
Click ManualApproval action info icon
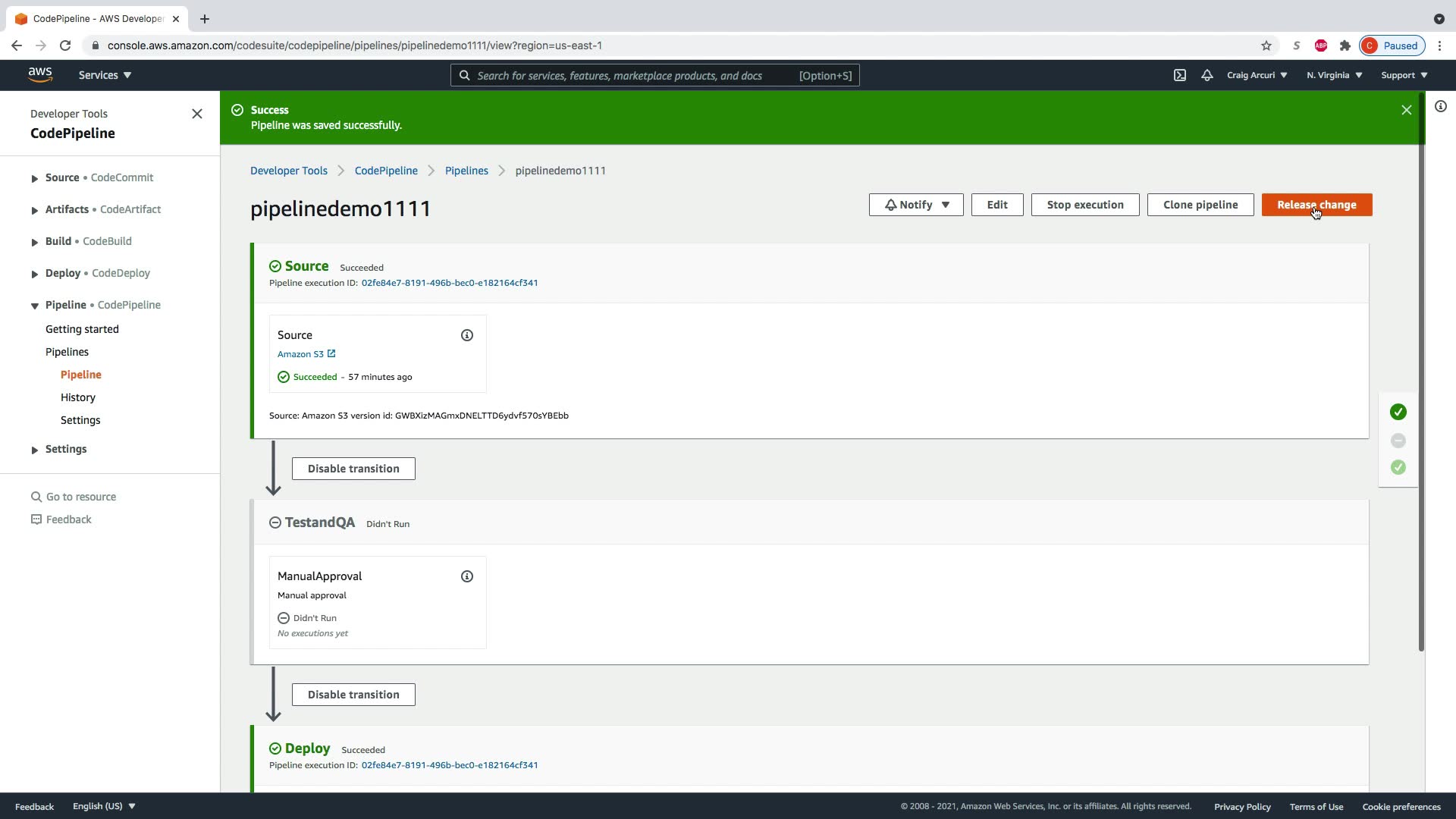[x=467, y=576]
